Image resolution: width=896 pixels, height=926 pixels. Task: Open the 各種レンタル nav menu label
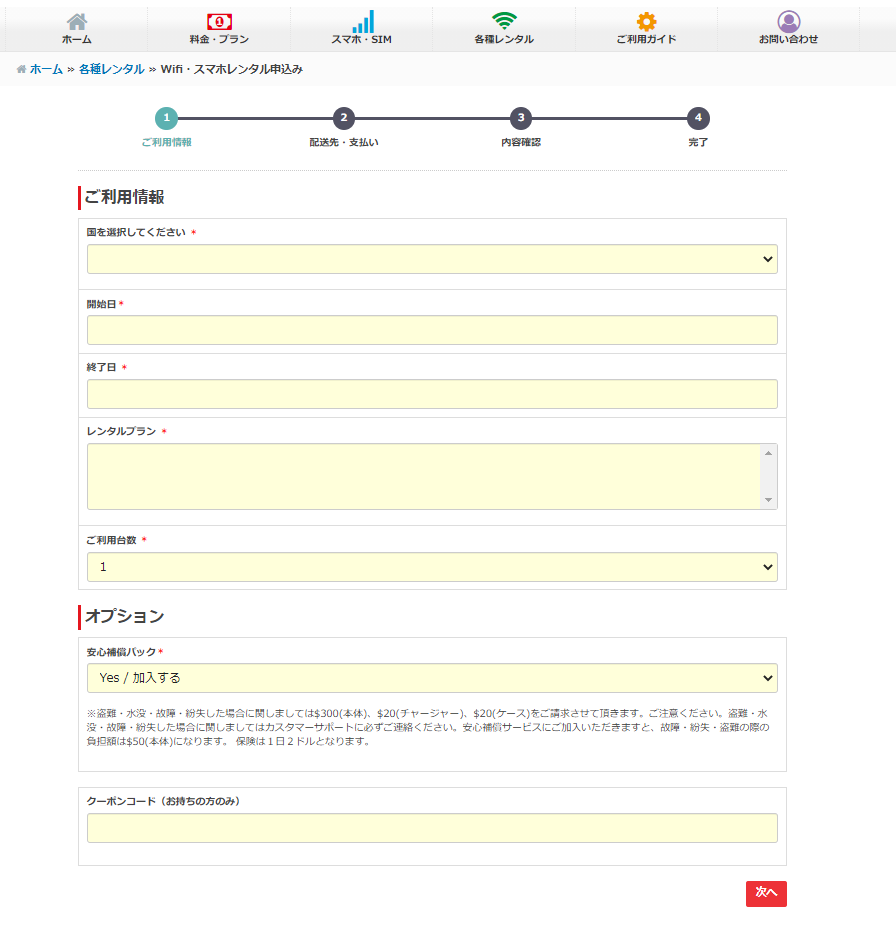pyautogui.click(x=504, y=40)
